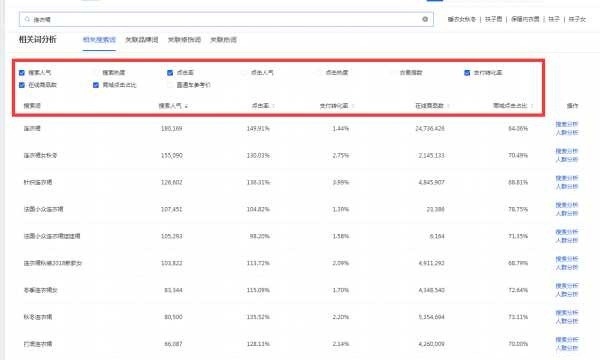
Task: Open 人群分析 for the 2,145,133 row
Action: pyautogui.click(x=567, y=159)
